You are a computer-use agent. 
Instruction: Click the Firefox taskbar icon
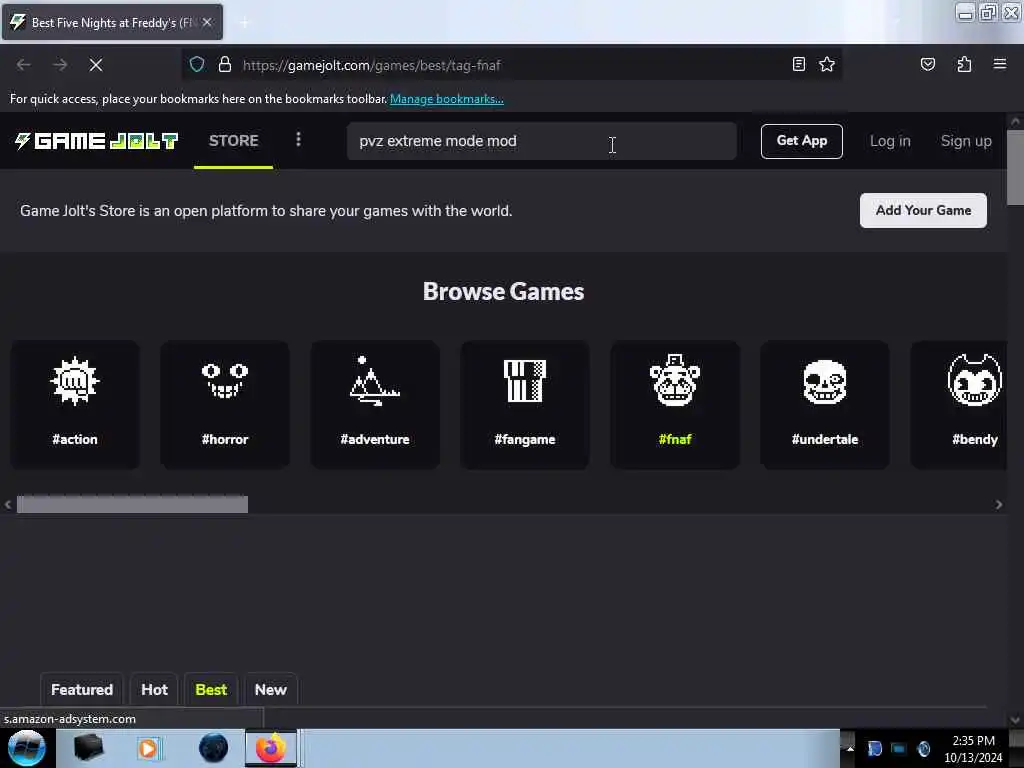(x=270, y=748)
